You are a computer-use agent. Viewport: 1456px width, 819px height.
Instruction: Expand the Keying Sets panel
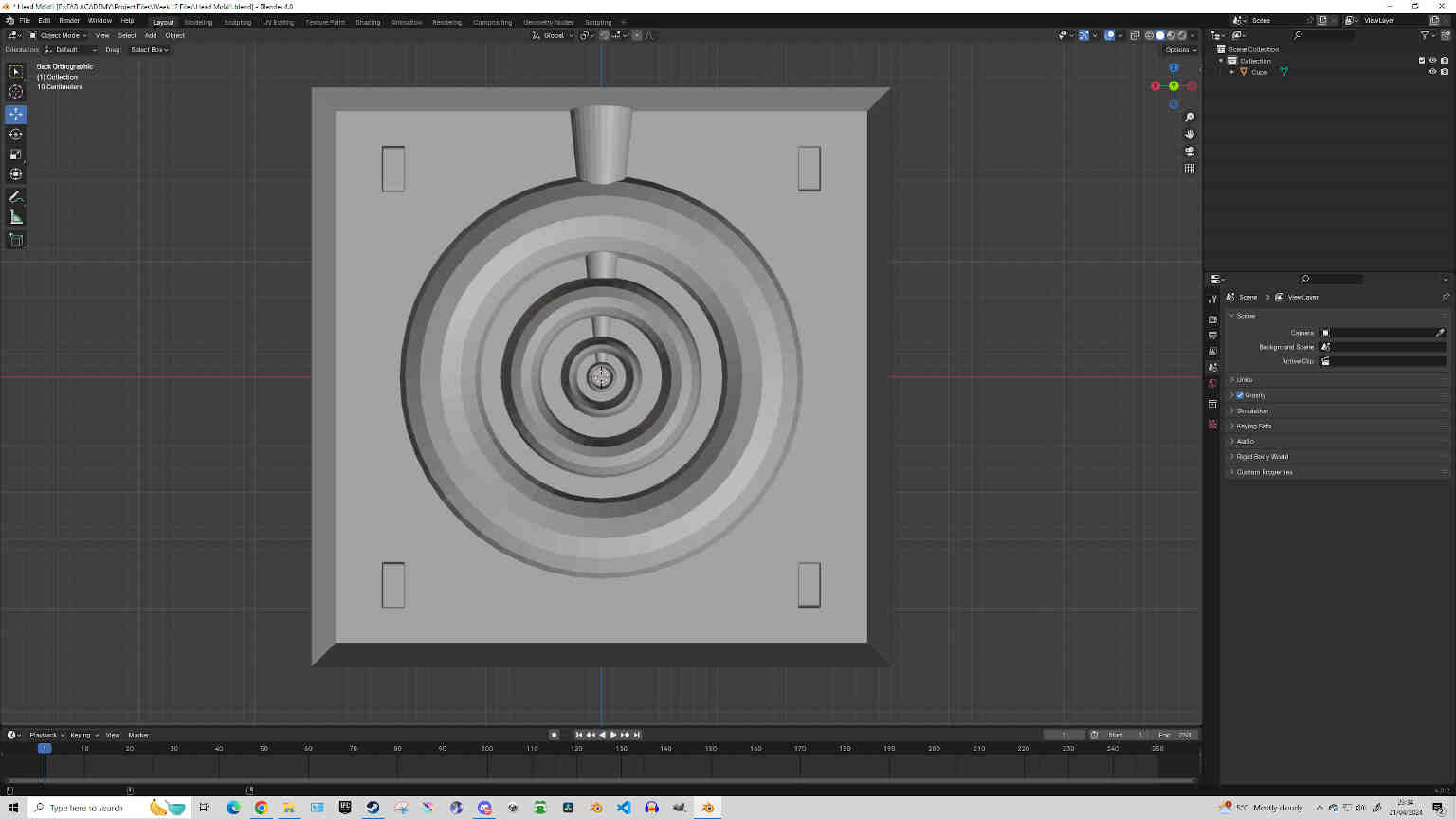[x=1337, y=426]
